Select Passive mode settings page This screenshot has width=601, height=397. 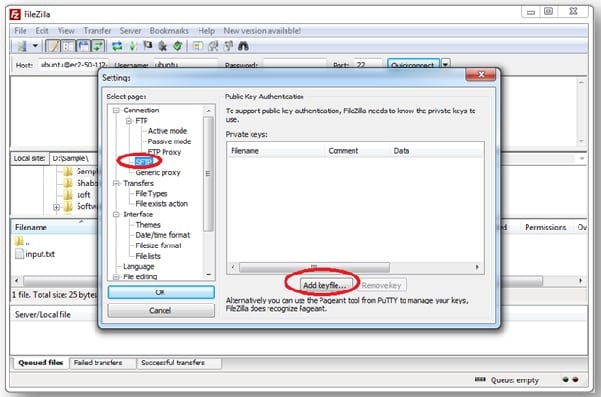coord(169,141)
